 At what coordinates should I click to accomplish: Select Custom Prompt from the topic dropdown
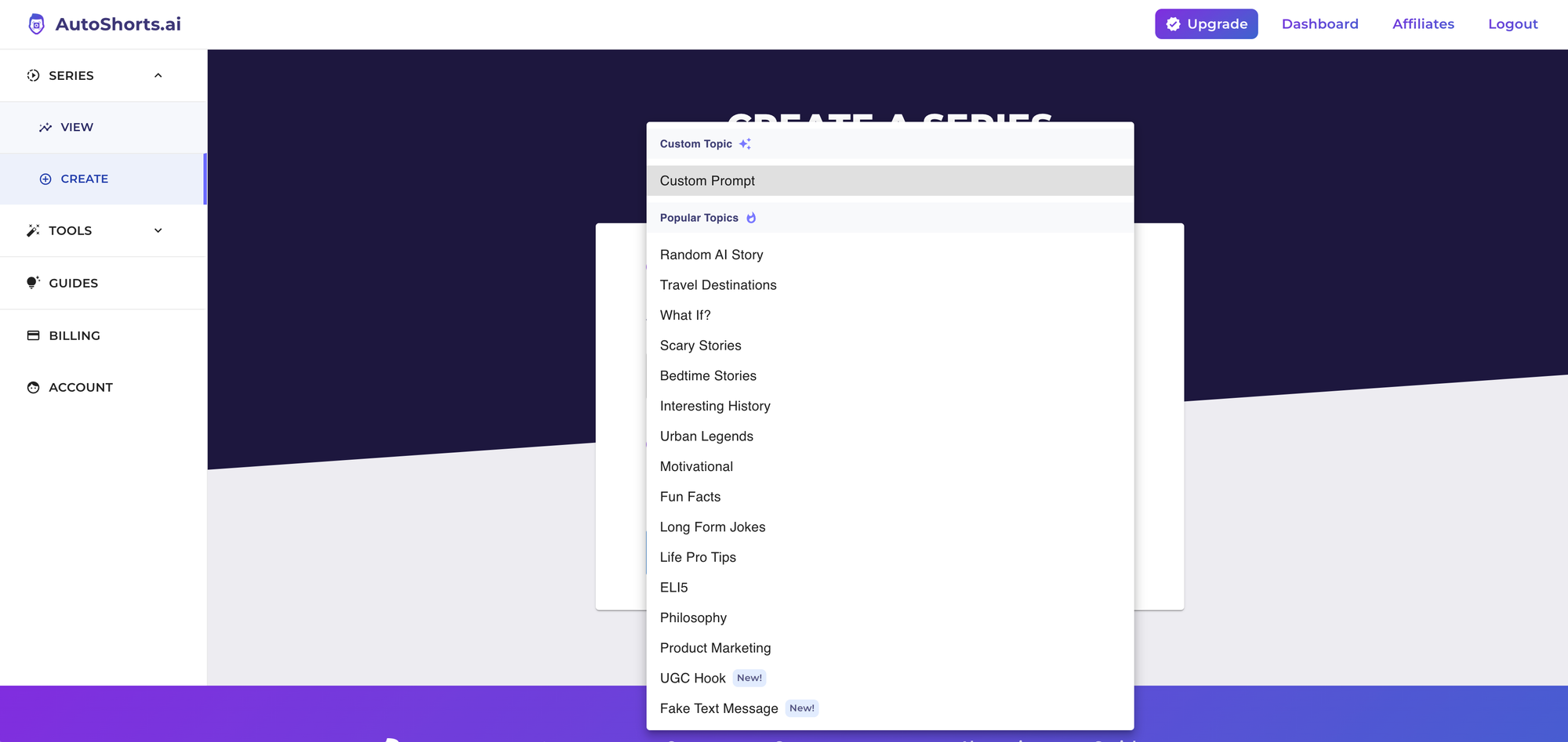coord(707,180)
